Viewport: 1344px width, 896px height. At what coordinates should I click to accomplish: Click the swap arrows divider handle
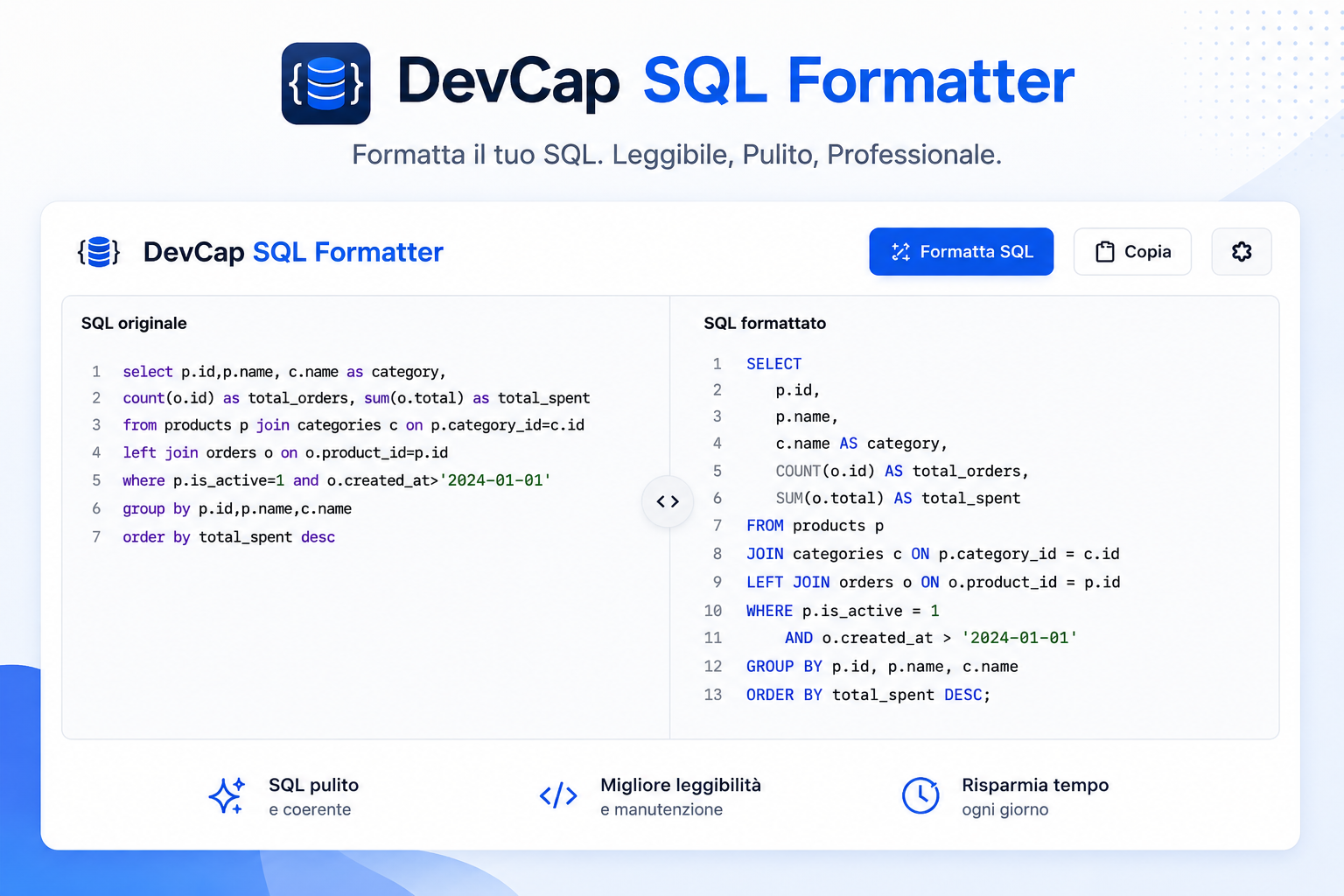(x=668, y=501)
